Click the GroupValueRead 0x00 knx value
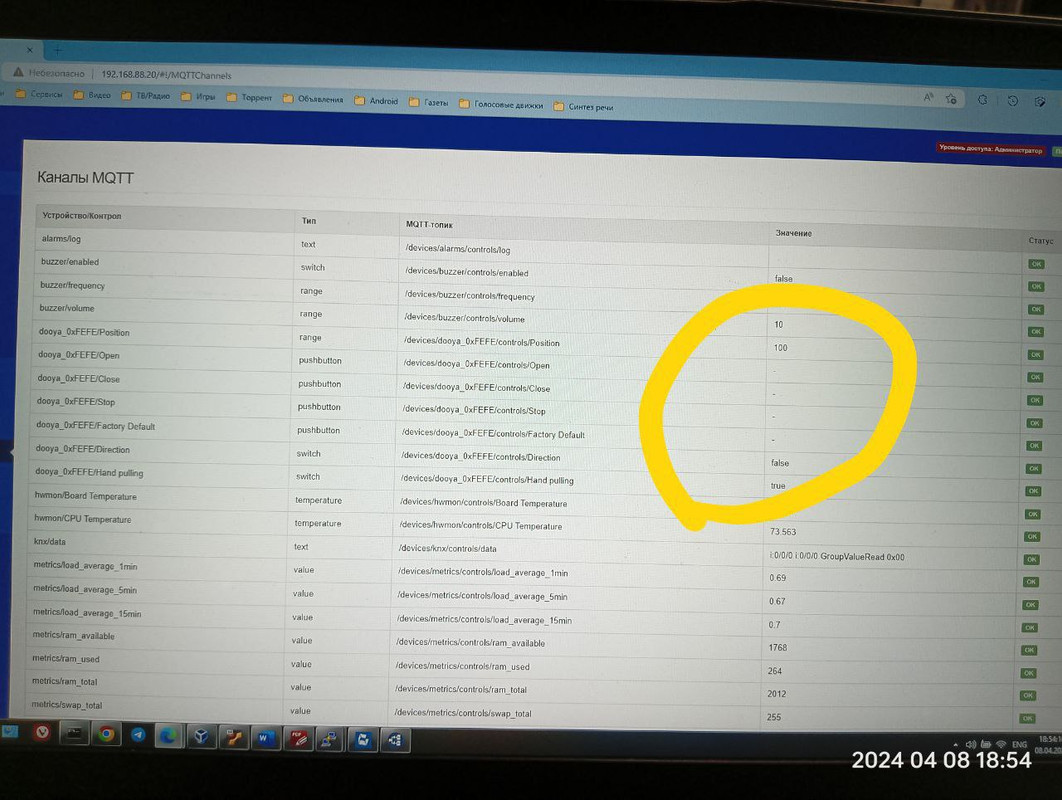The height and width of the screenshot is (800, 1062). point(837,556)
